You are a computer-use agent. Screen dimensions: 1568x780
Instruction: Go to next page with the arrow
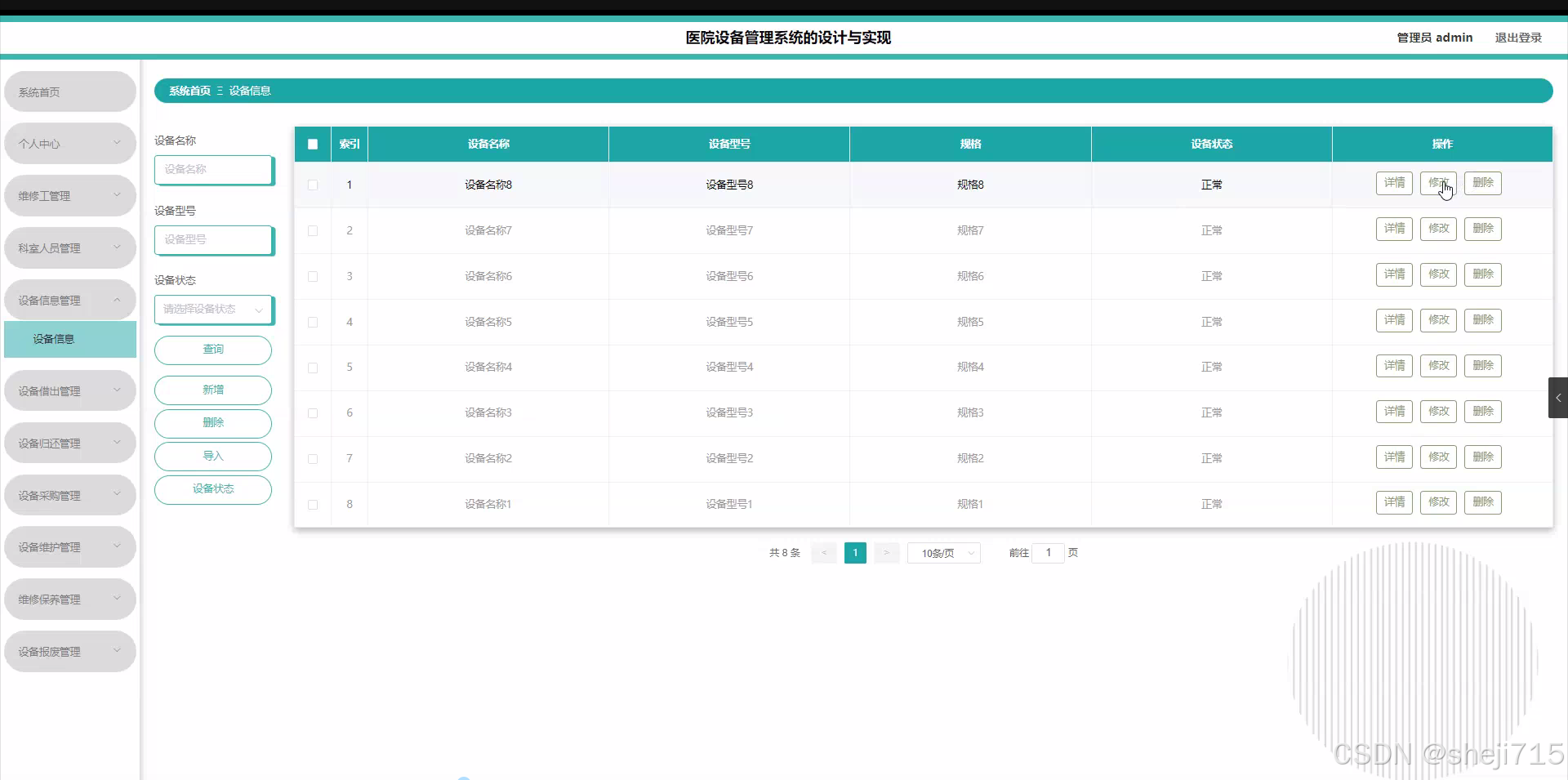point(886,553)
